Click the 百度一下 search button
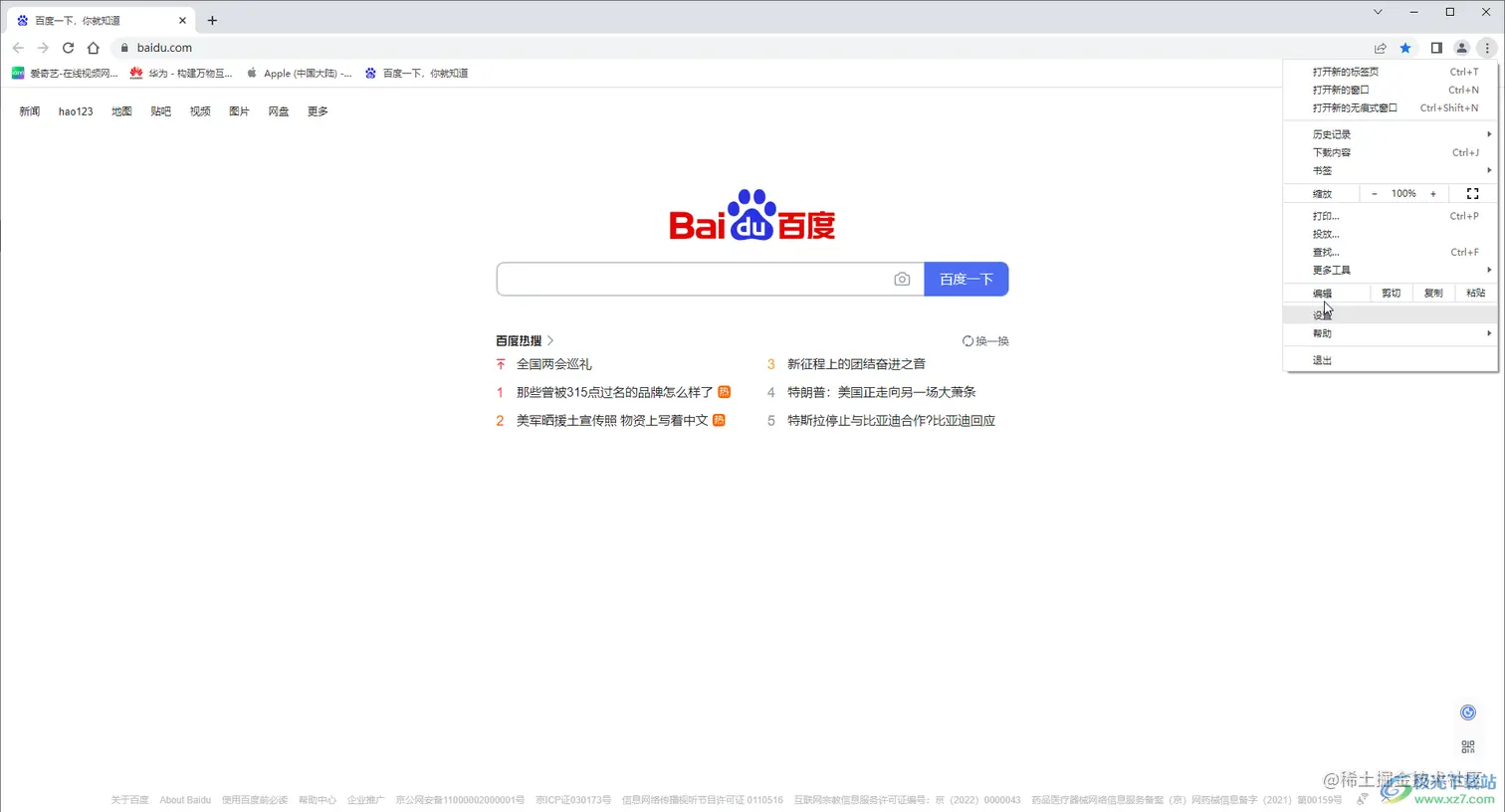 click(966, 279)
